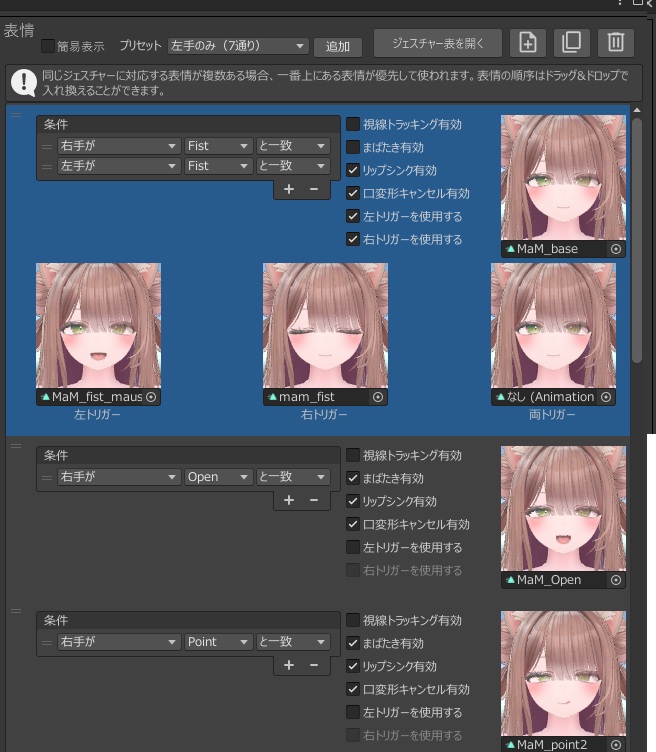Add a condition with plus in Fist expression
The height and width of the screenshot is (752, 656).
(289, 189)
